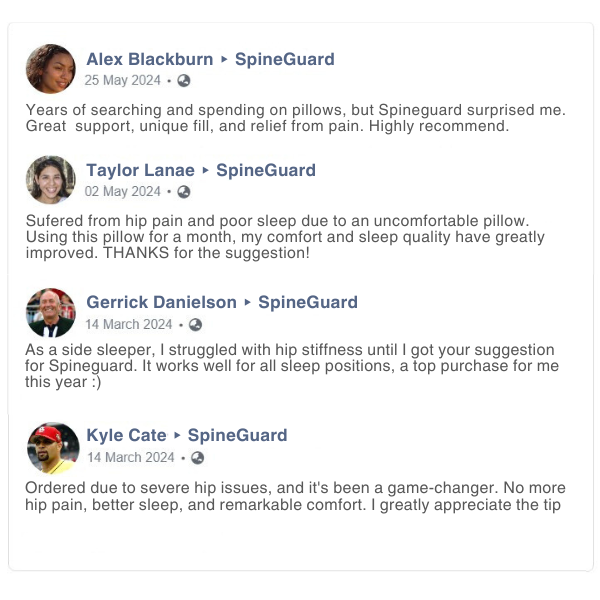Visit Kyle Cate's profile name link

[x=126, y=435]
